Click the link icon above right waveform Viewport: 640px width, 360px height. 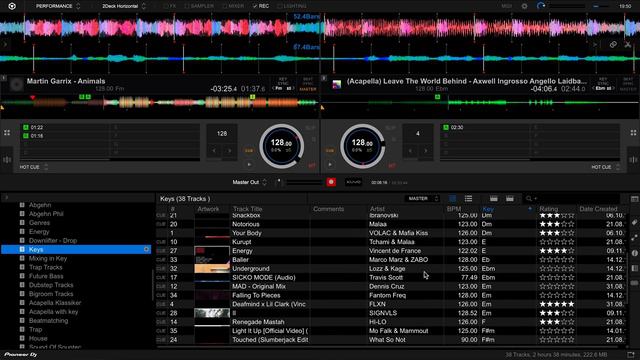[x=613, y=44]
